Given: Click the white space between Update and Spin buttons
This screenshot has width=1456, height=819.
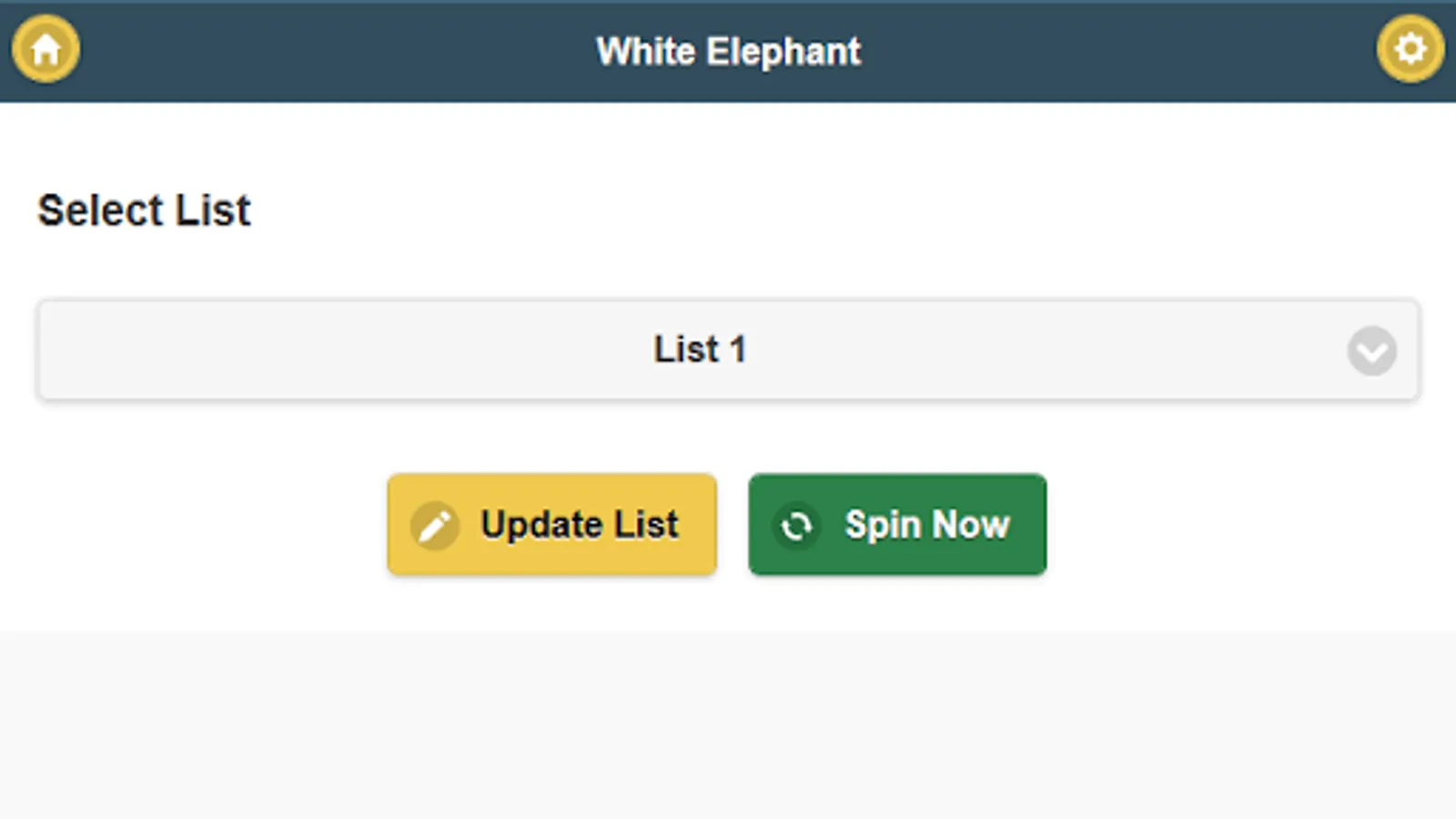Looking at the screenshot, I should [733, 525].
